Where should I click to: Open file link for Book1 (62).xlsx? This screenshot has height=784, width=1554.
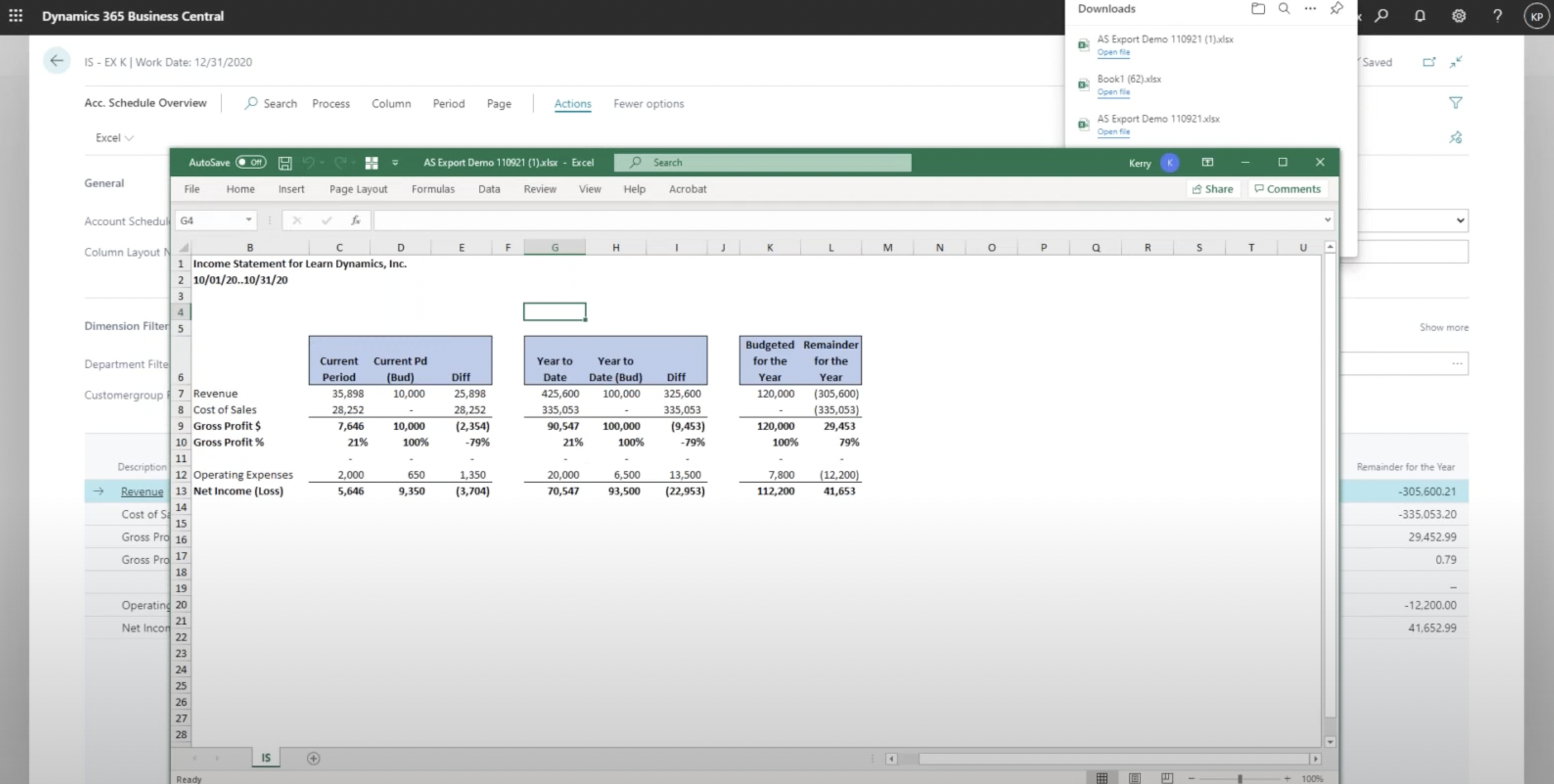pyautogui.click(x=1113, y=92)
